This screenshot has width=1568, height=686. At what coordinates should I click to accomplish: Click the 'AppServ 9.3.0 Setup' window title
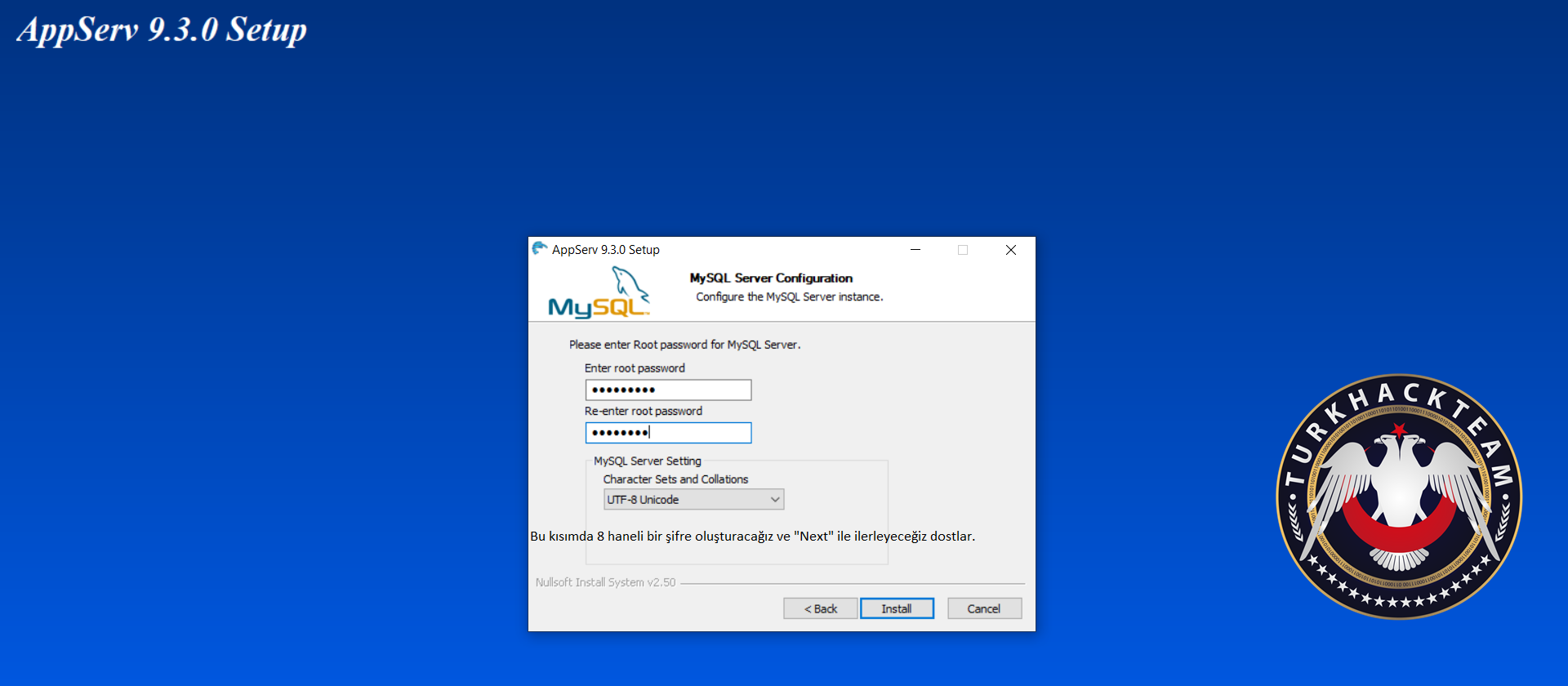(606, 250)
